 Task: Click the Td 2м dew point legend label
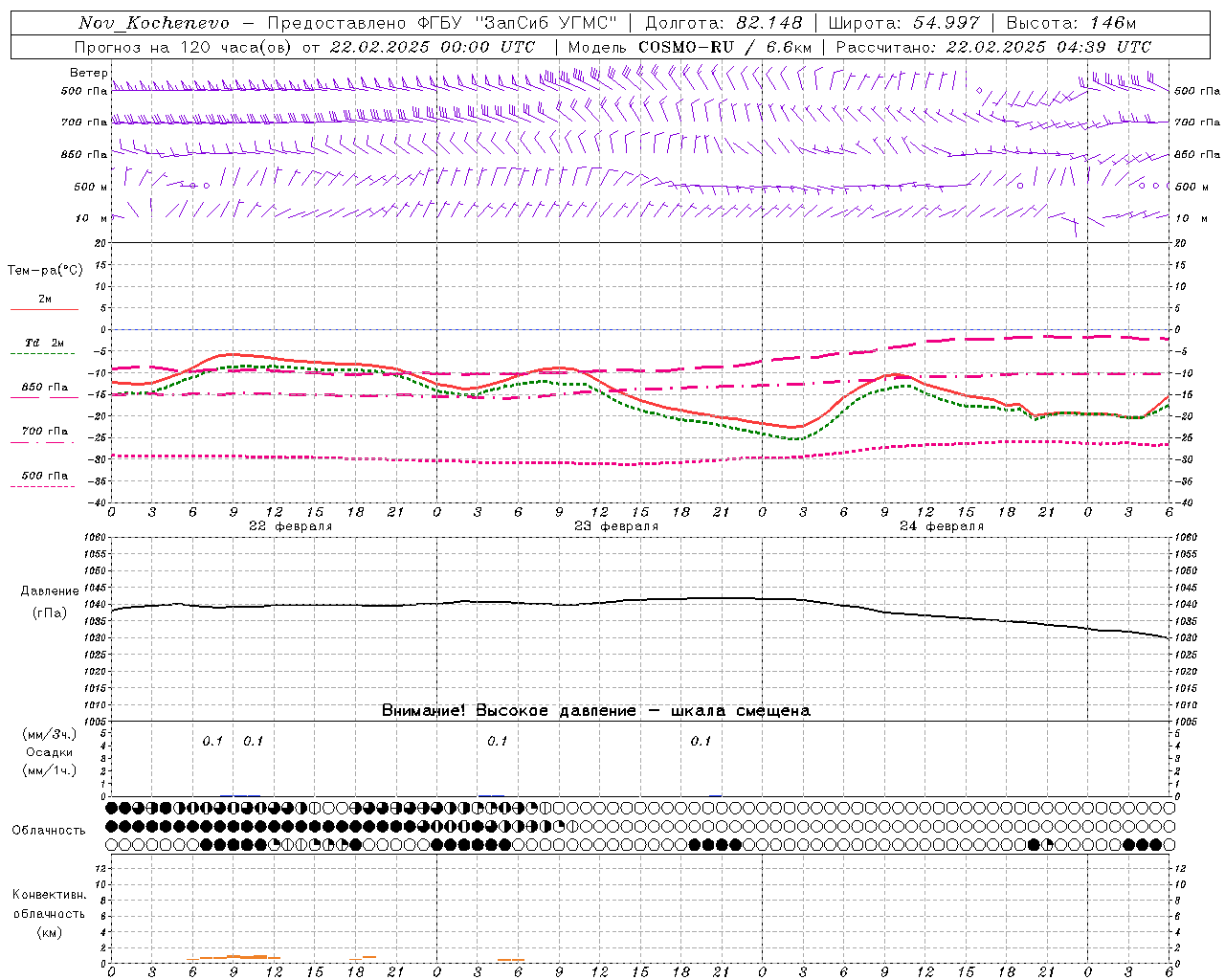point(44,343)
